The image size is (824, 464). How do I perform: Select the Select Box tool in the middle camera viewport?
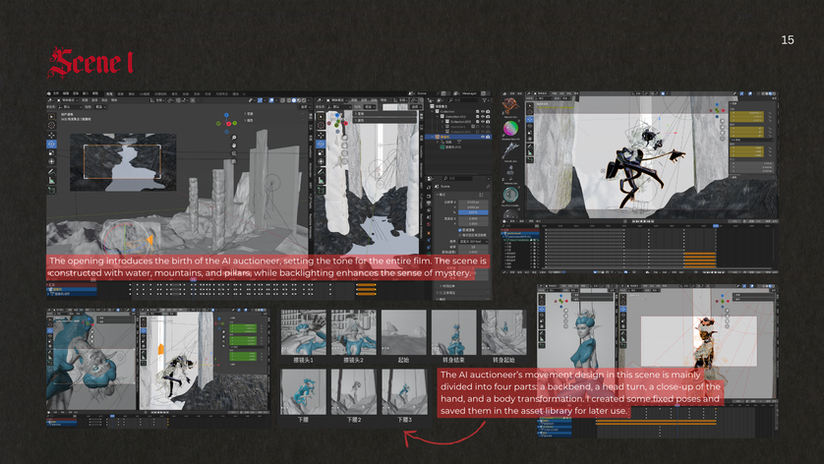click(x=321, y=117)
